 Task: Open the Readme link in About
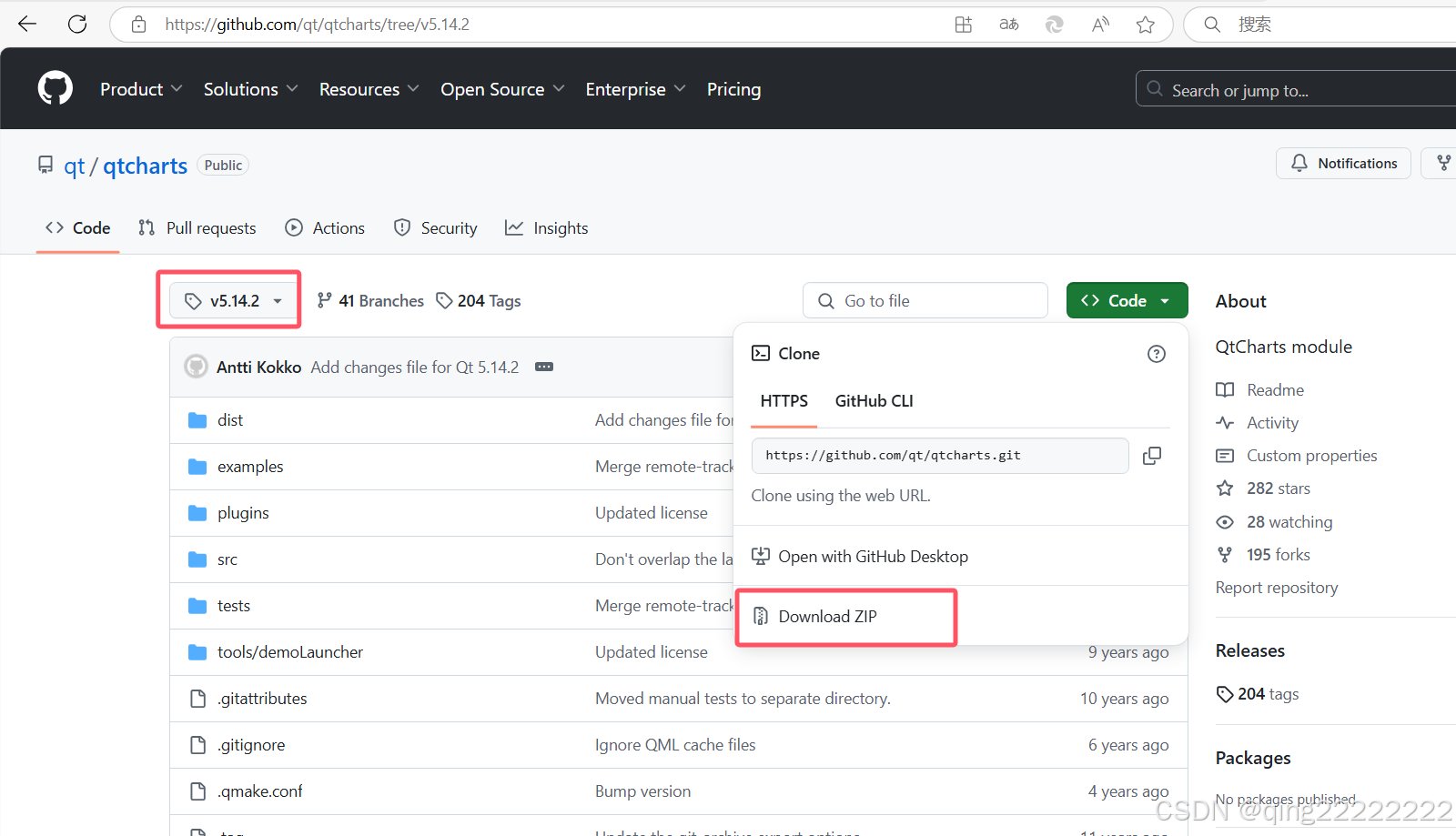[x=1260, y=390]
